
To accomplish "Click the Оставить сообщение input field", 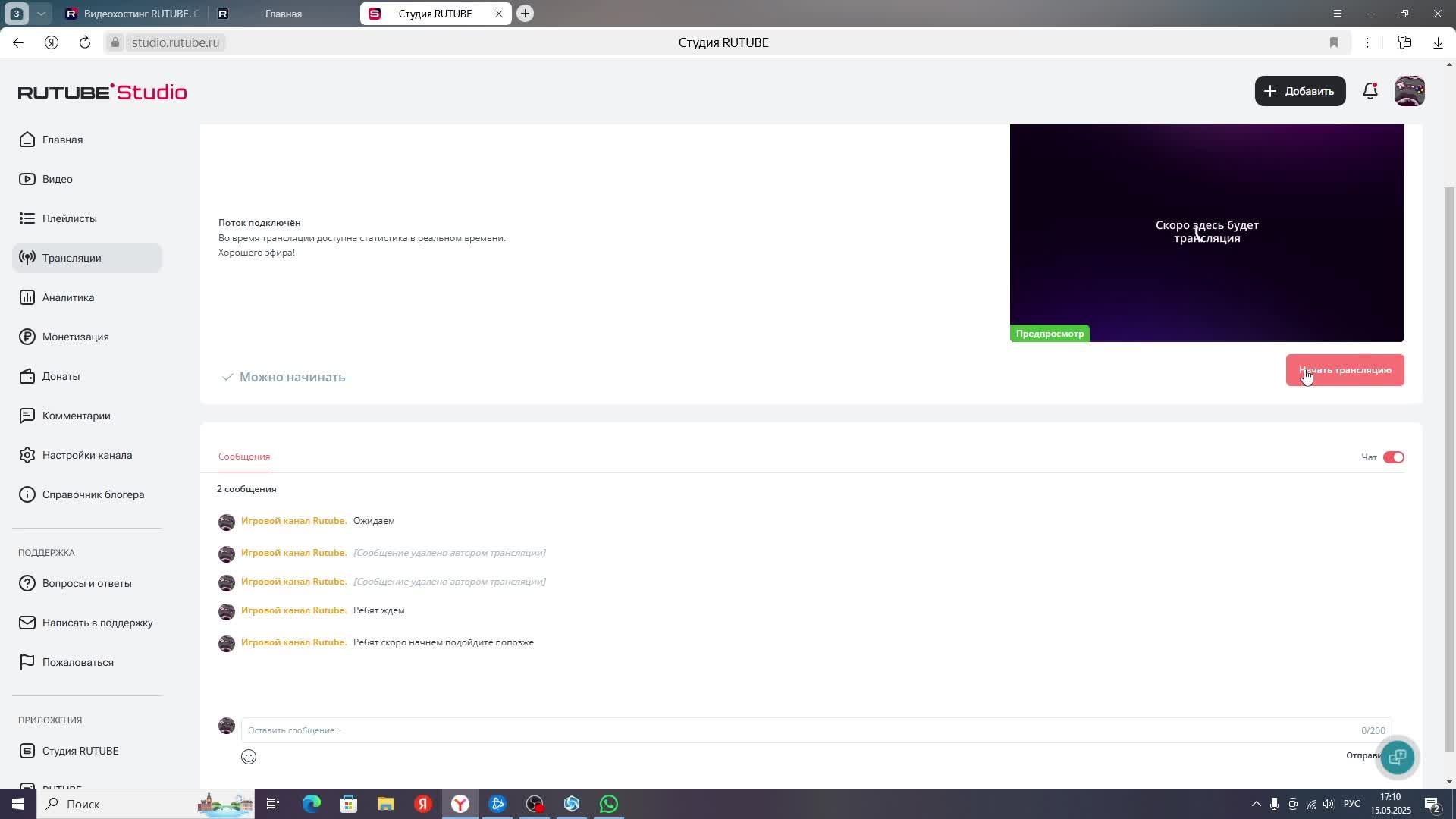I will click(x=816, y=730).
